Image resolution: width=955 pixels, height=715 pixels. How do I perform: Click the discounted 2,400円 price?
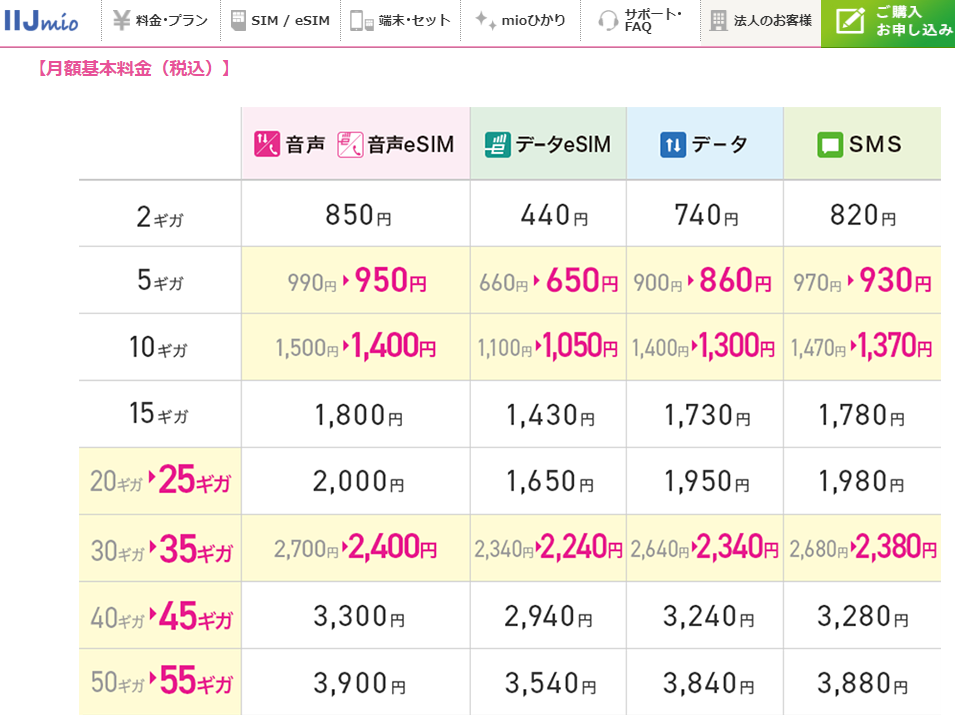click(393, 547)
